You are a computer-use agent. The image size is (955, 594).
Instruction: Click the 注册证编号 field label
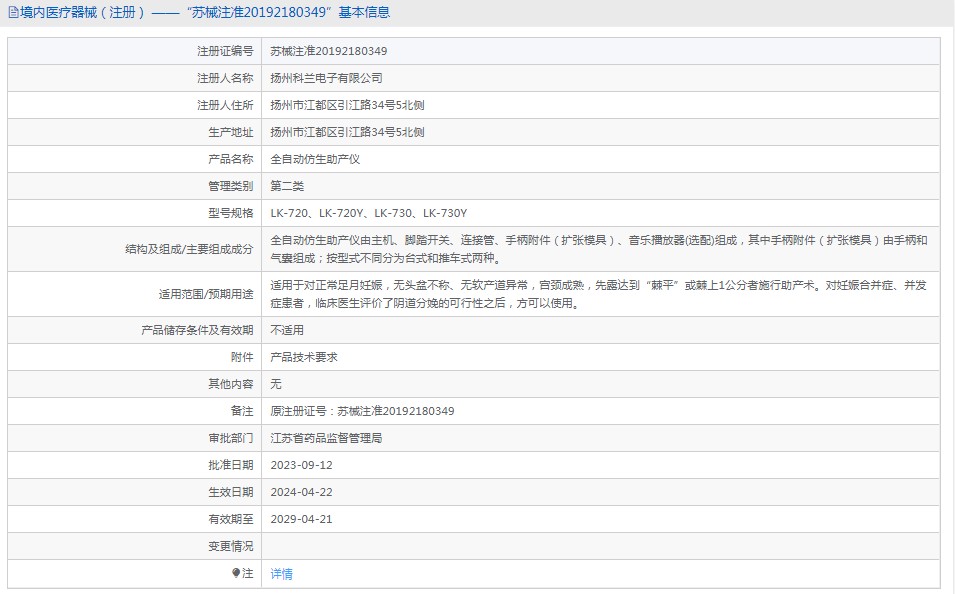pos(225,51)
